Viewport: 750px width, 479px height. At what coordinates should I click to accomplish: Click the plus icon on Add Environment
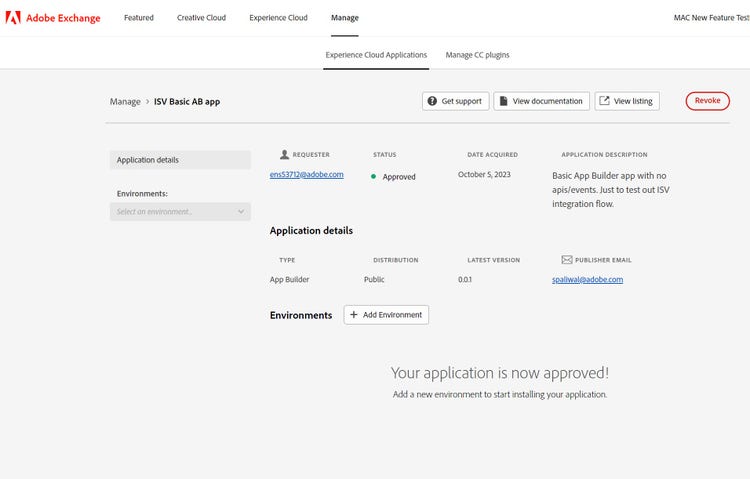tap(354, 314)
